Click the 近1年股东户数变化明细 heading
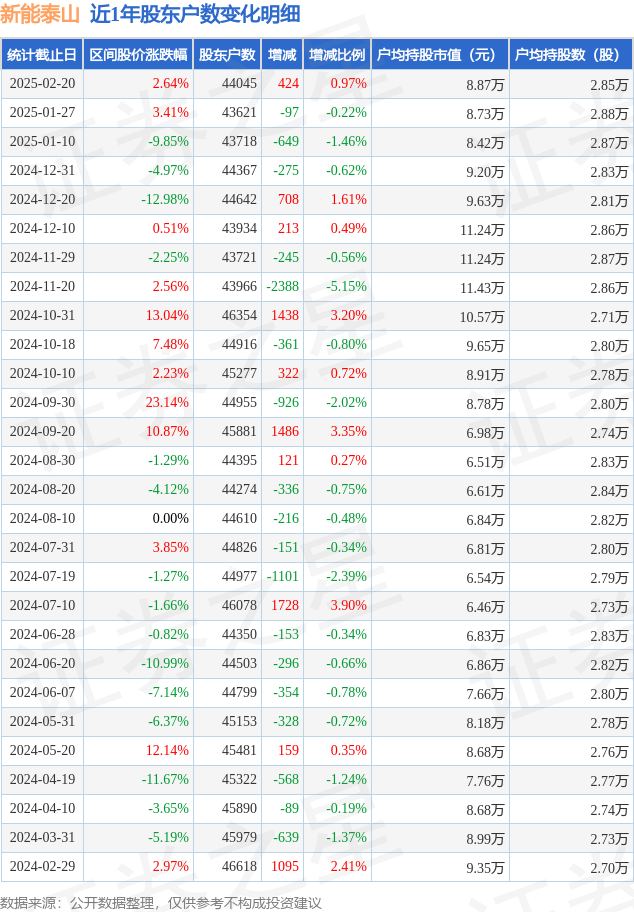Screen dimensions: 634x912 click(x=195, y=14)
